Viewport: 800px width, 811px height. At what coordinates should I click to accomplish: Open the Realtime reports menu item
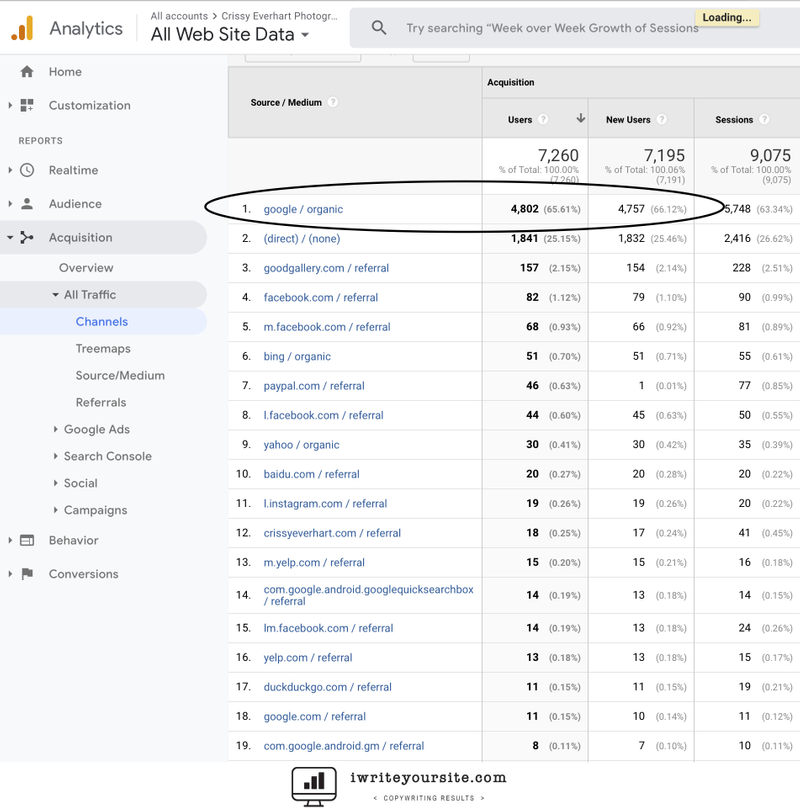[73, 170]
